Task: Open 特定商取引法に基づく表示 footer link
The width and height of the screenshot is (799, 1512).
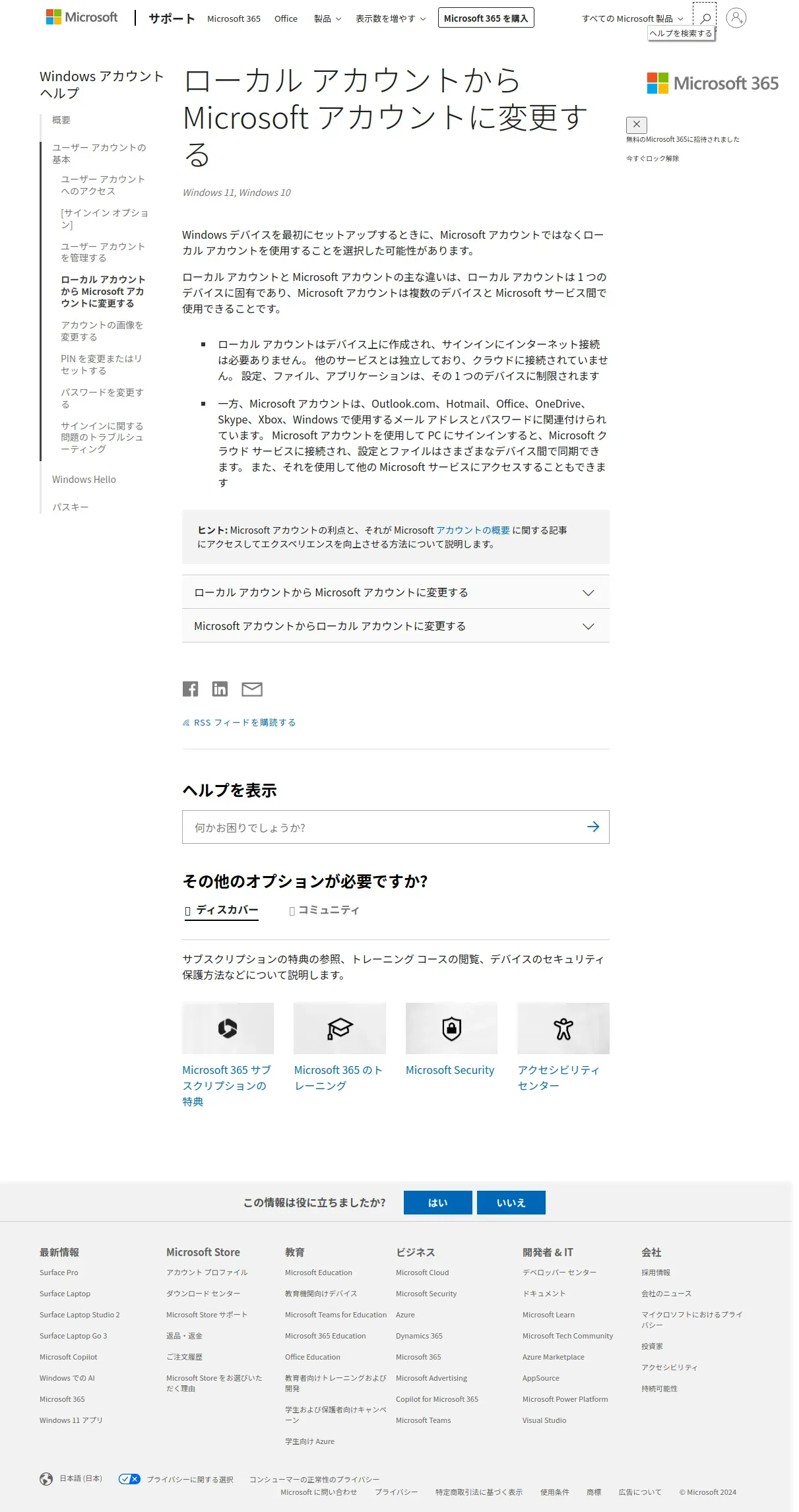Action: coord(479,1492)
